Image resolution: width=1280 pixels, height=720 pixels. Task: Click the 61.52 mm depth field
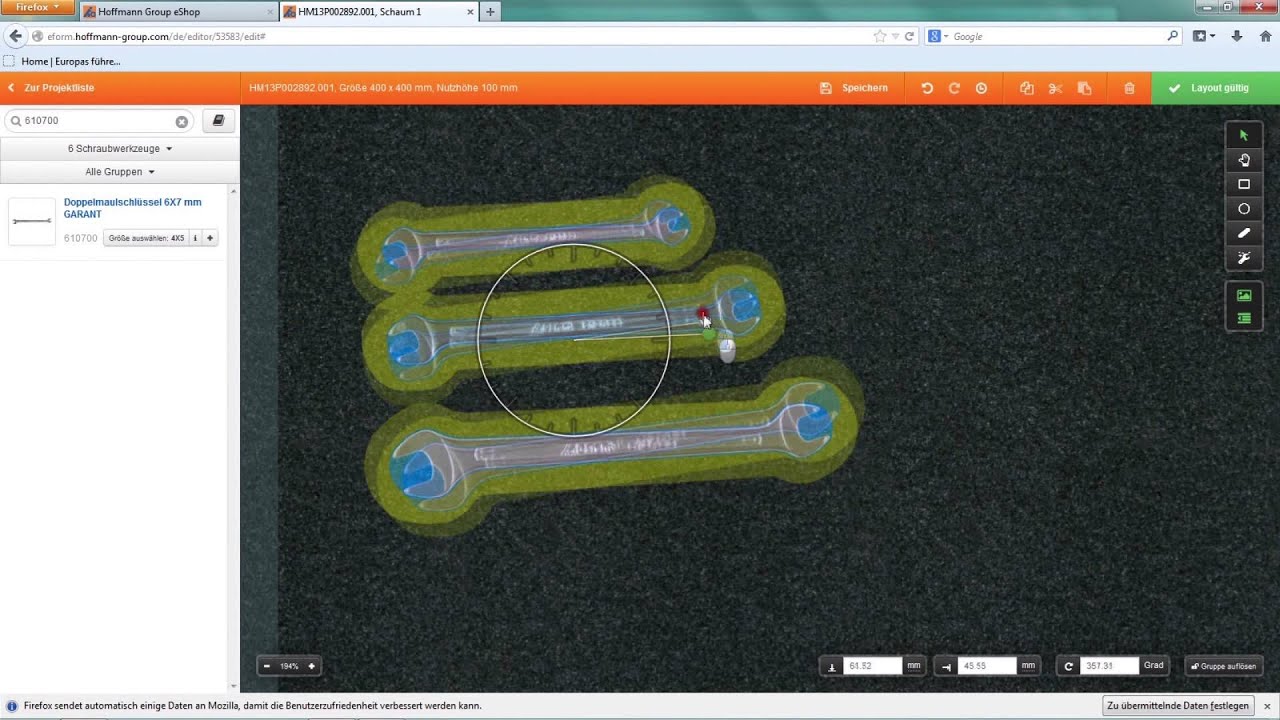(873, 666)
